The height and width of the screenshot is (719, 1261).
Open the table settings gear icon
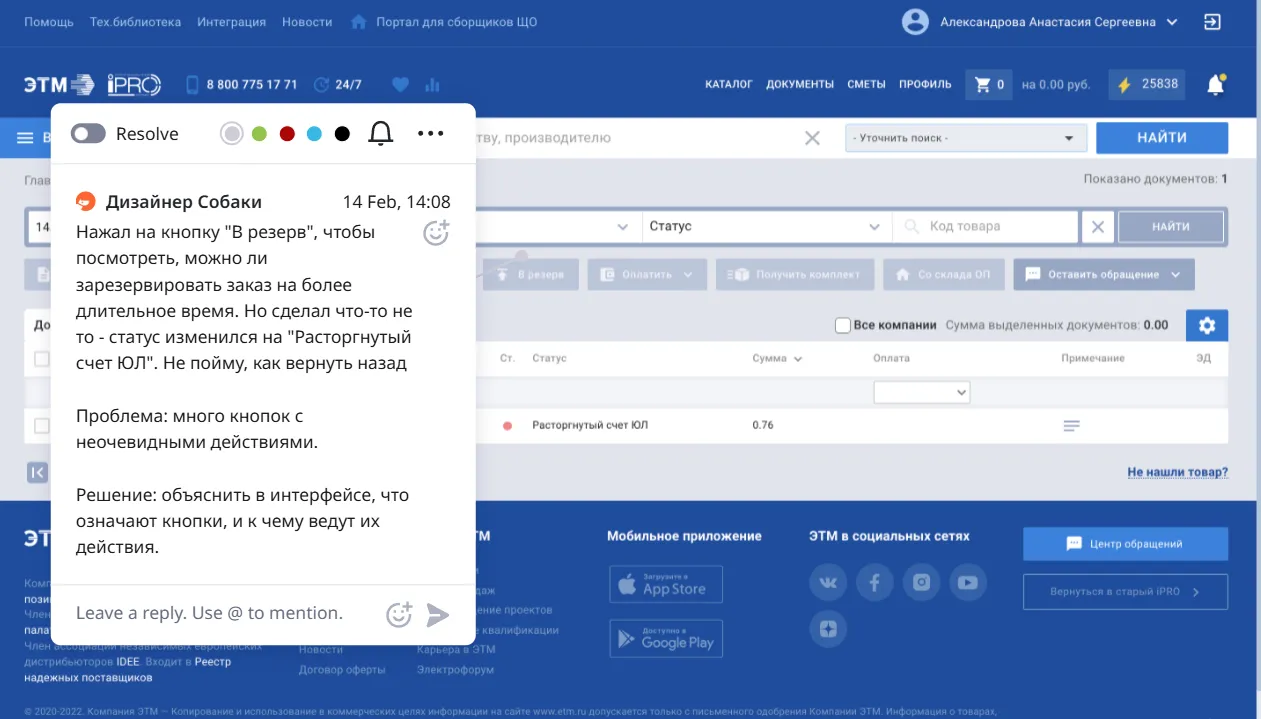point(1207,325)
